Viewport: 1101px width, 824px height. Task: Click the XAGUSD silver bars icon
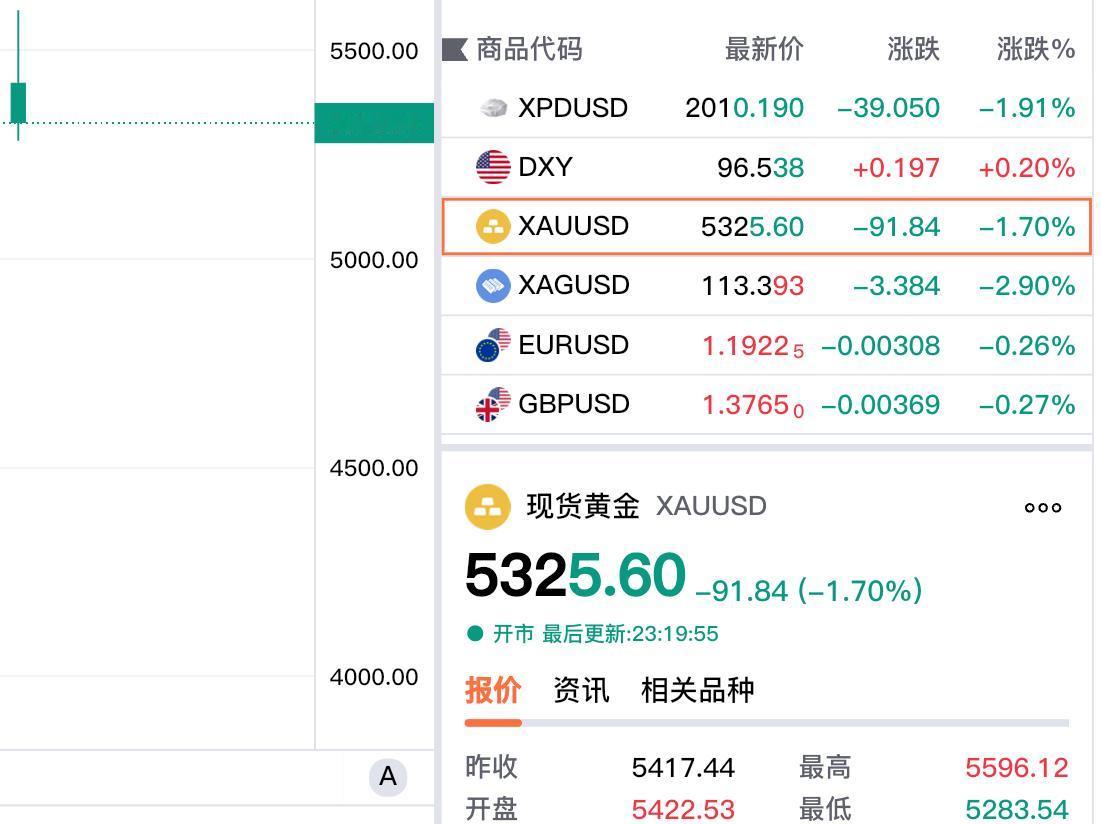click(493, 286)
